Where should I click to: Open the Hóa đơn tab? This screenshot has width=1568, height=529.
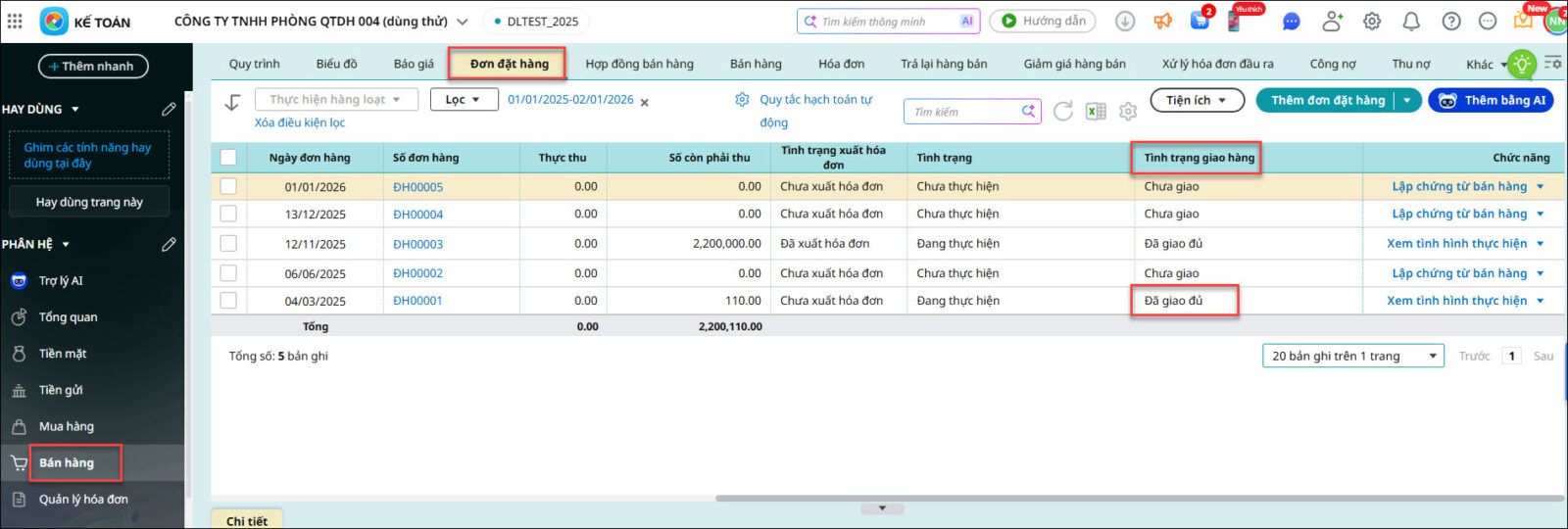coord(841,64)
